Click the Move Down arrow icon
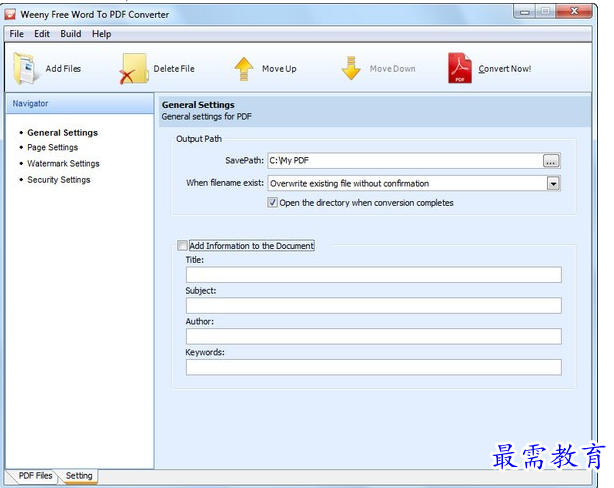The height and width of the screenshot is (488, 614). pyautogui.click(x=351, y=69)
